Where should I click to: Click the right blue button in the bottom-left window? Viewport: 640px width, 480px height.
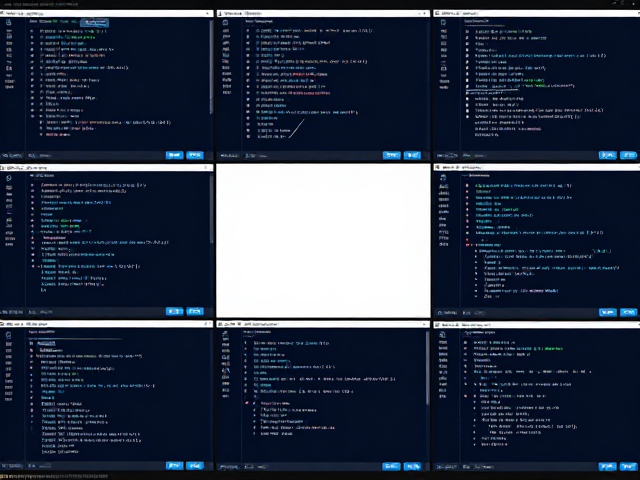click(195, 466)
